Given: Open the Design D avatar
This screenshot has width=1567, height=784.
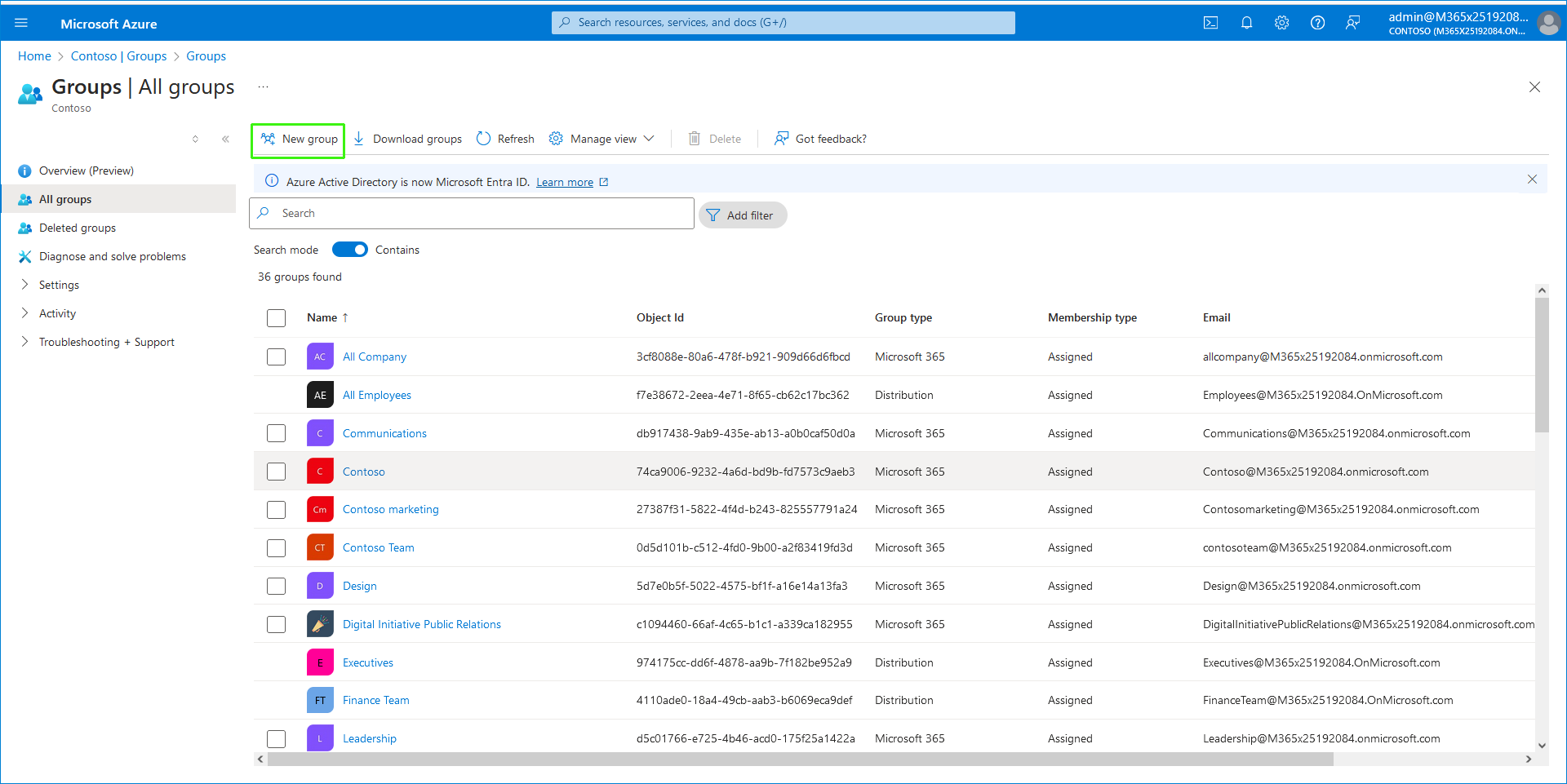Looking at the screenshot, I should click(x=320, y=586).
